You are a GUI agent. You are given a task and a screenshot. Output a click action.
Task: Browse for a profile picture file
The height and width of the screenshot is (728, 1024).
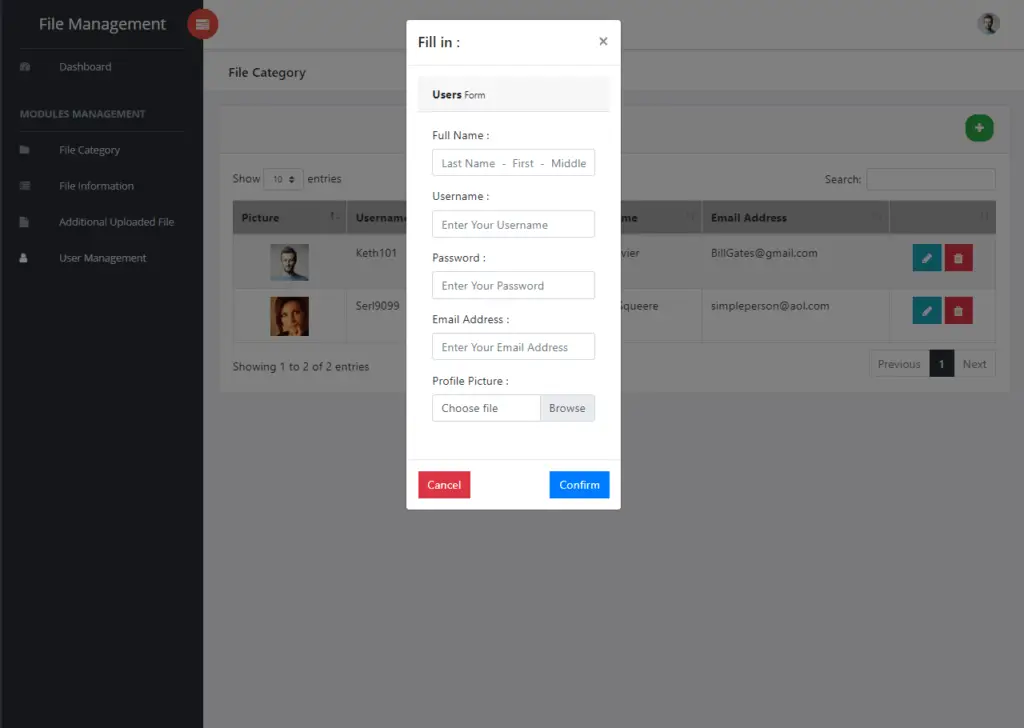tap(567, 408)
